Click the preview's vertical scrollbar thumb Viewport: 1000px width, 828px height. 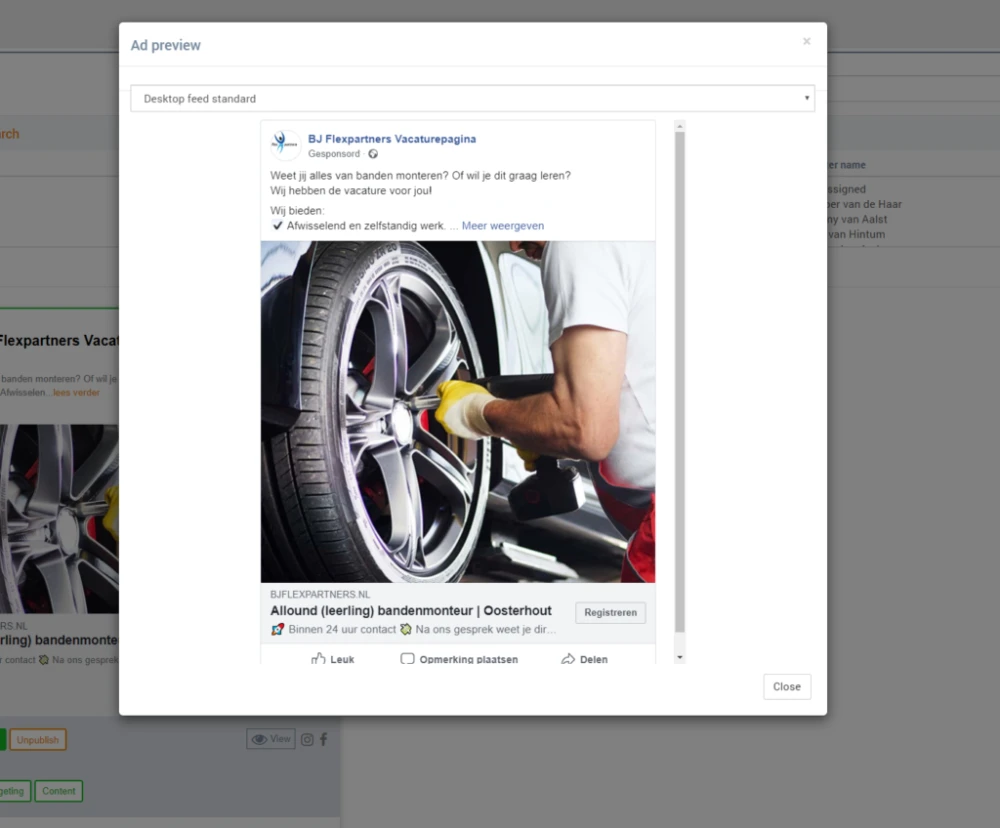pyautogui.click(x=680, y=380)
